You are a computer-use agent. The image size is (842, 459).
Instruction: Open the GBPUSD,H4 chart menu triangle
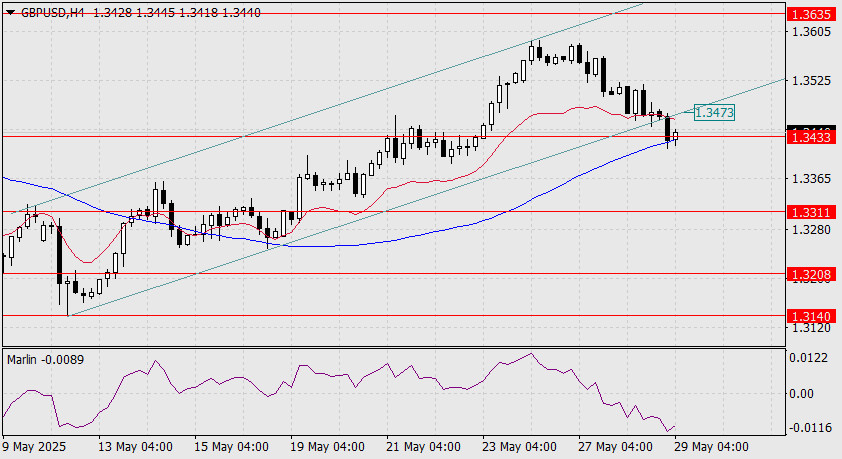coord(10,12)
